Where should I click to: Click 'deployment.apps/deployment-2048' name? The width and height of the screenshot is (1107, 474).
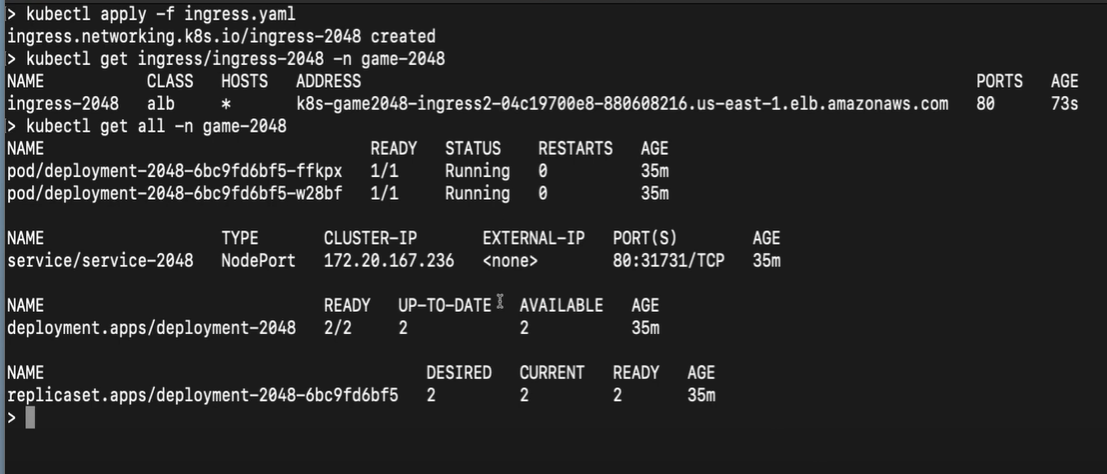(x=151, y=328)
